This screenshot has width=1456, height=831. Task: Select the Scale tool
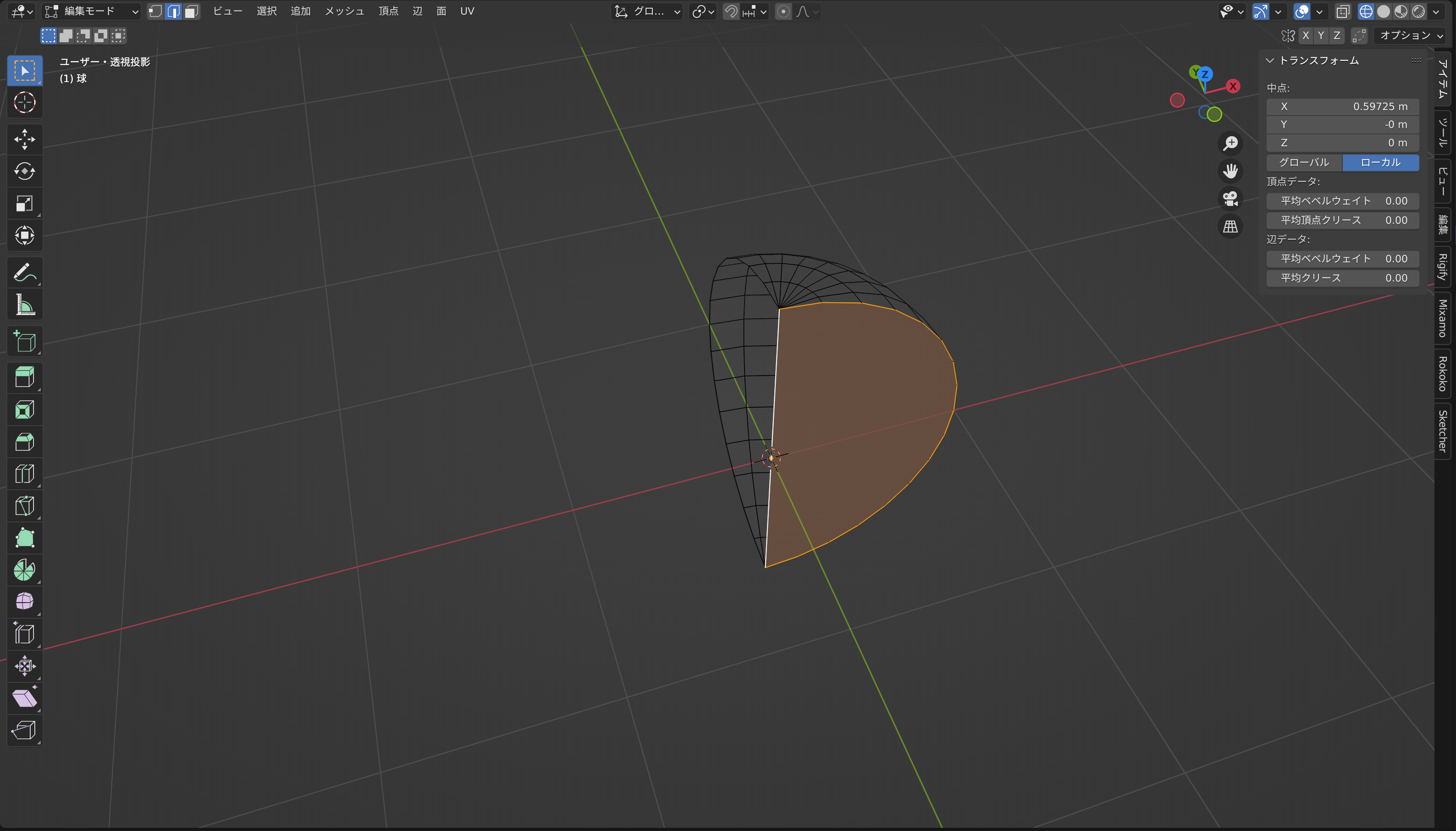25,203
